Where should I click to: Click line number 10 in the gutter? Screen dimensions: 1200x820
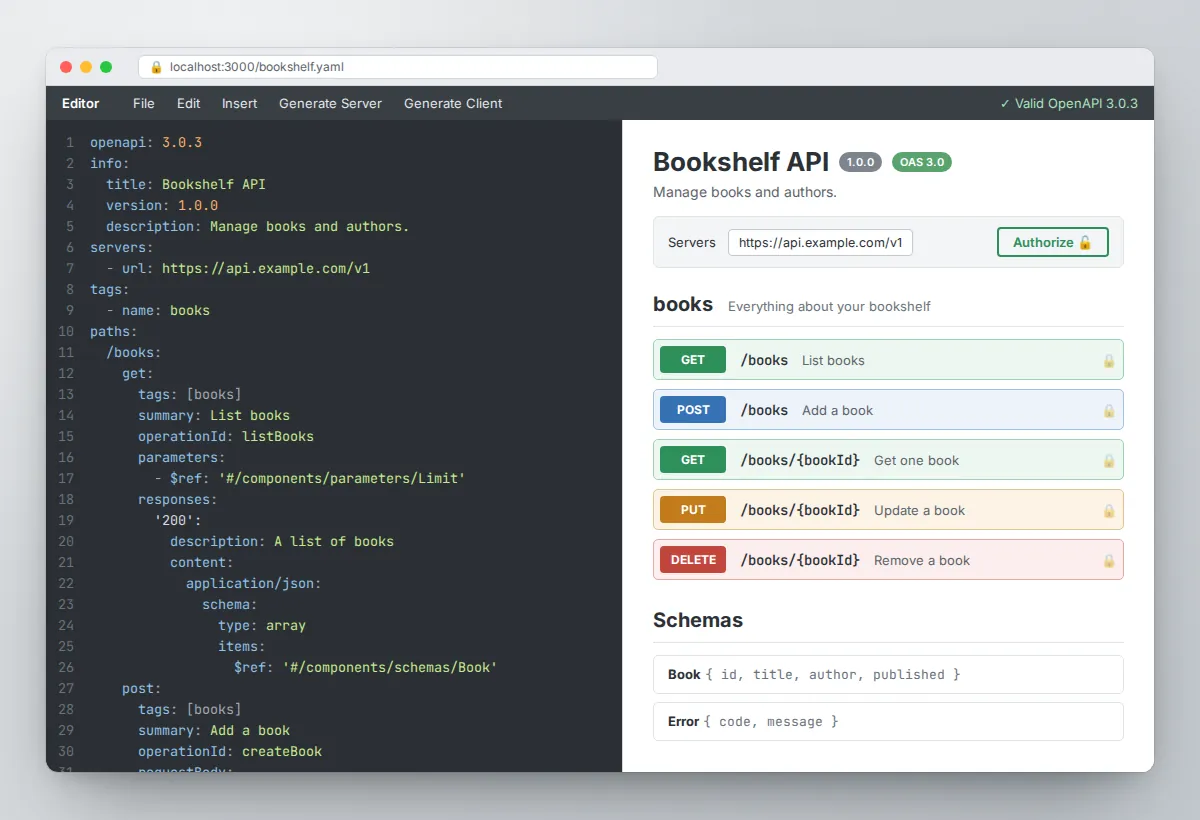point(66,331)
